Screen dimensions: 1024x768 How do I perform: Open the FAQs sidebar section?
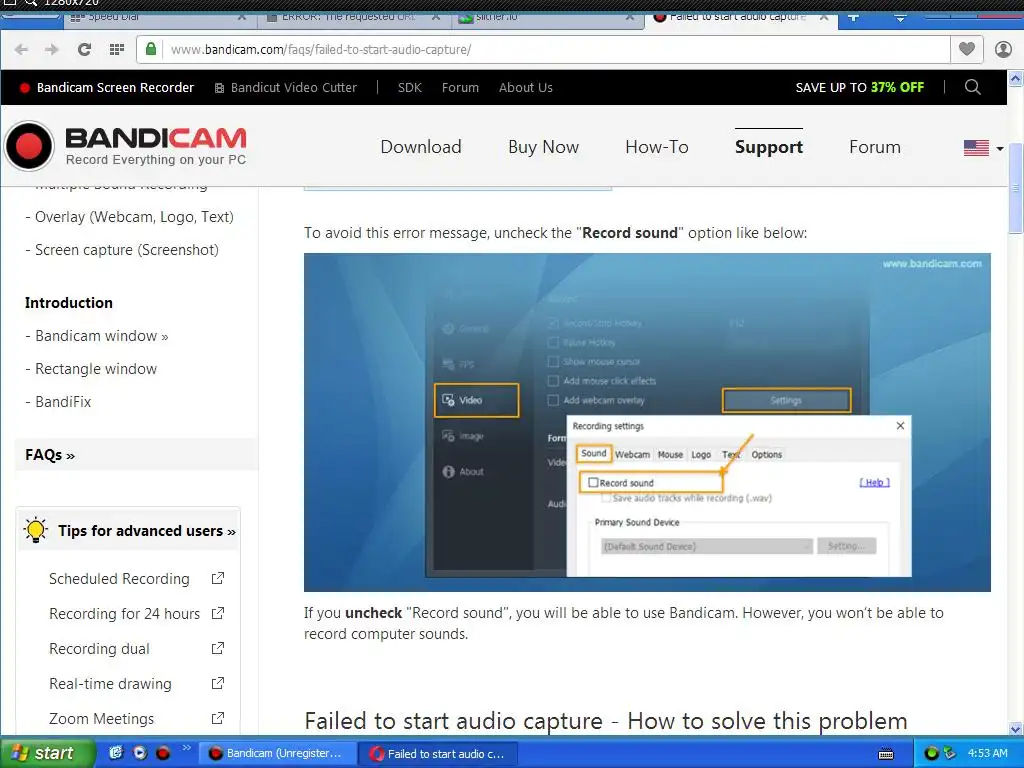136,455
